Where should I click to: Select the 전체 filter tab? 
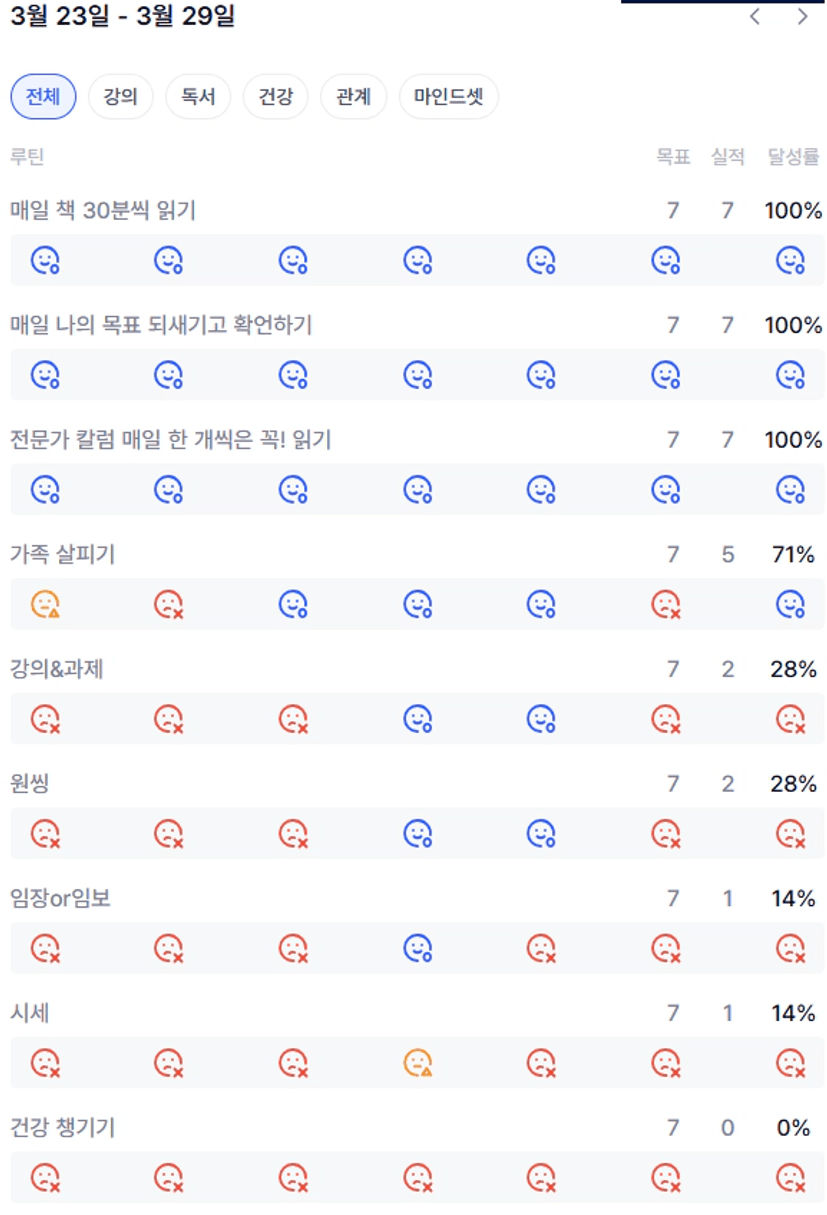point(43,97)
